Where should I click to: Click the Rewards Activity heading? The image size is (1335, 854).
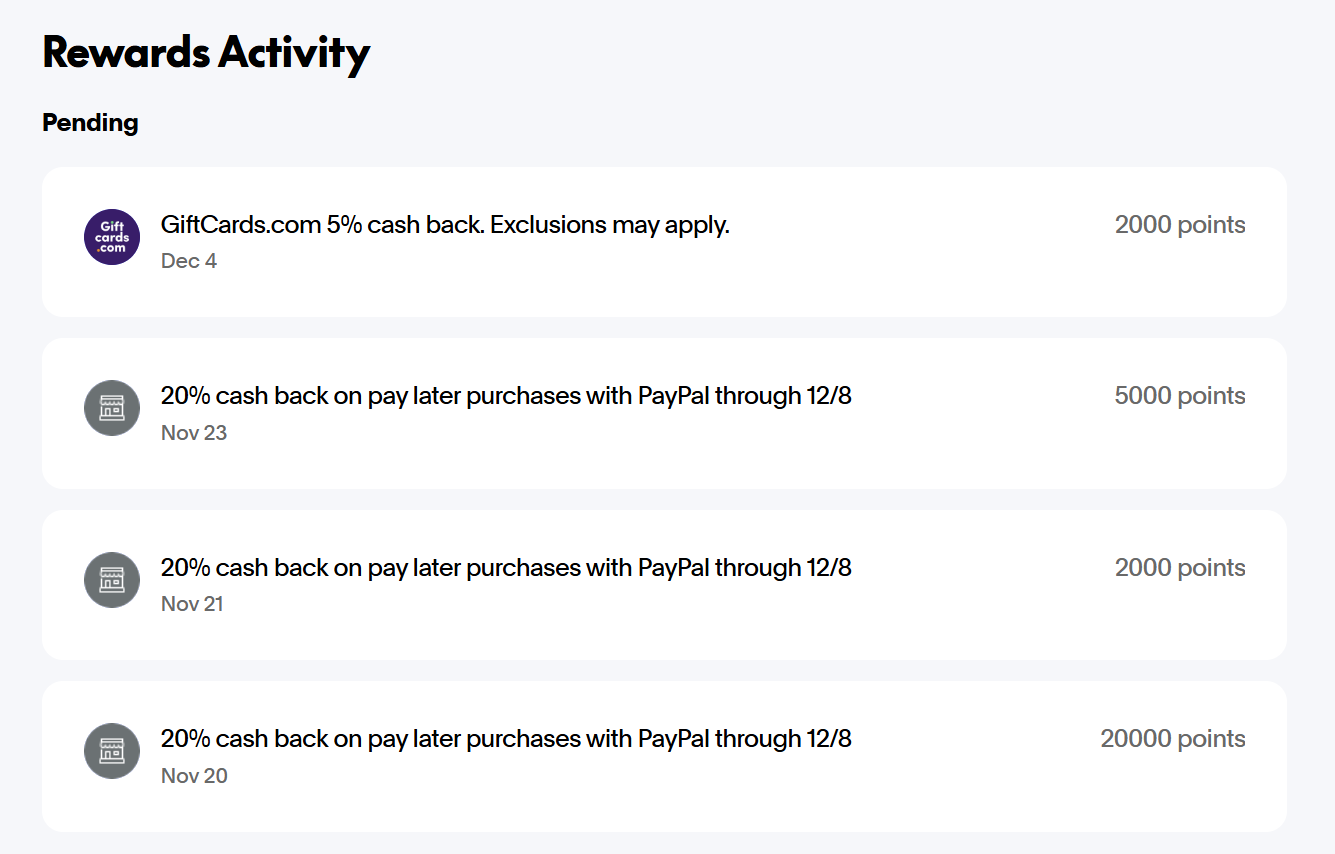[x=206, y=52]
